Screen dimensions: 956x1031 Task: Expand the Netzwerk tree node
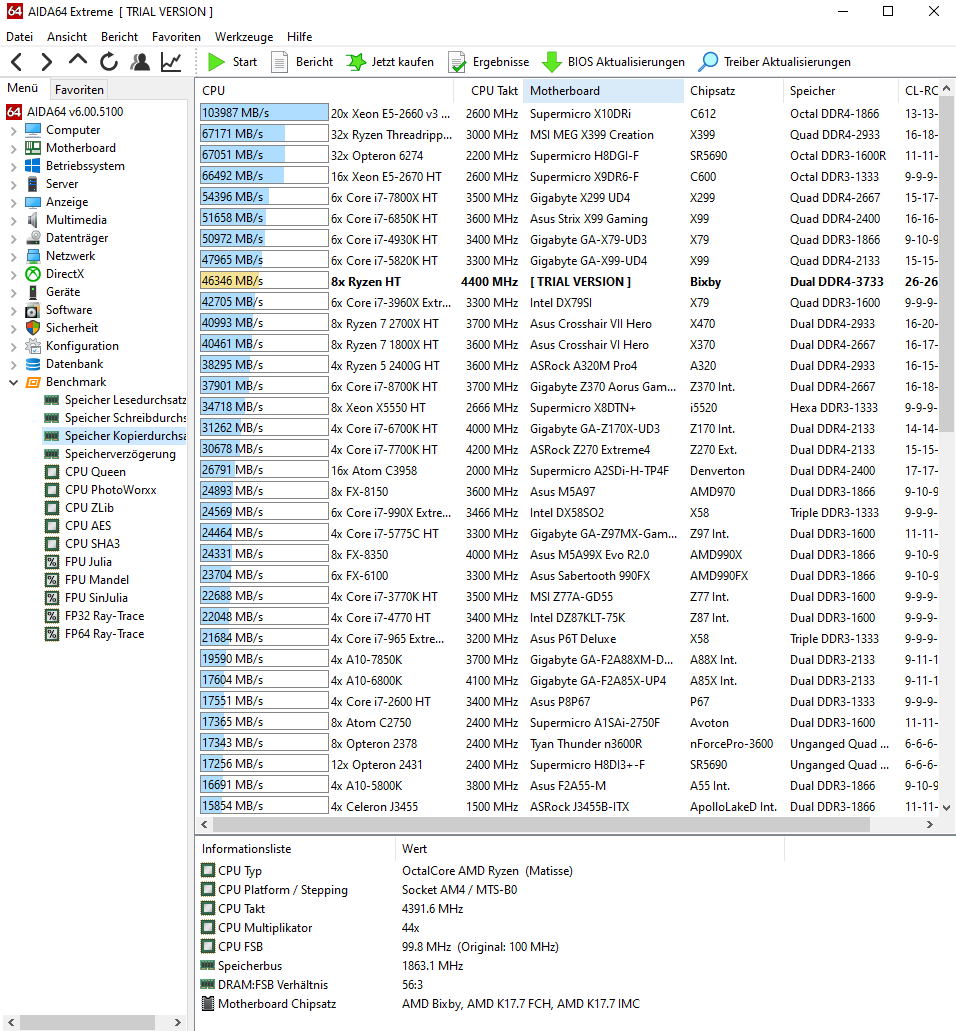pos(13,256)
